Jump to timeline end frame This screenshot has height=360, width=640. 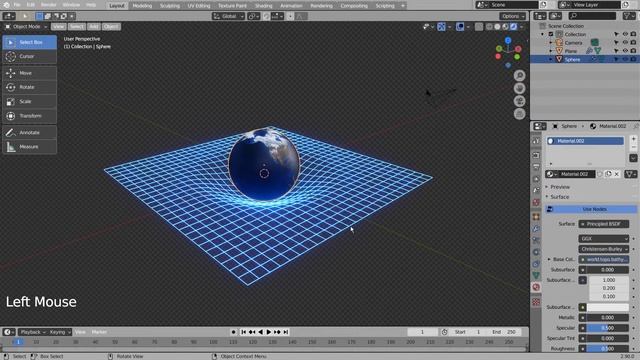click(286, 332)
